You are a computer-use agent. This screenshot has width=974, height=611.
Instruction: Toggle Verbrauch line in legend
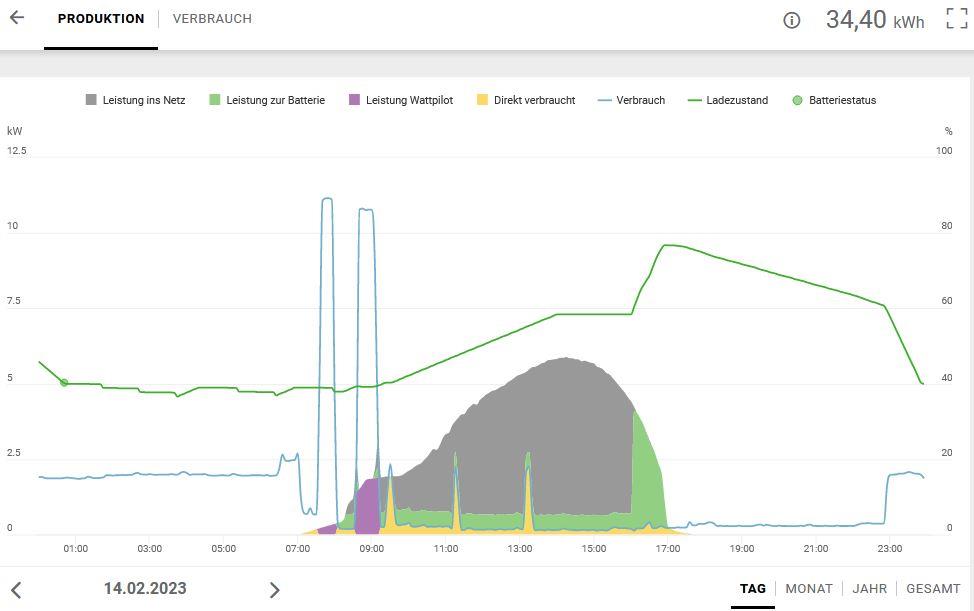pos(631,100)
